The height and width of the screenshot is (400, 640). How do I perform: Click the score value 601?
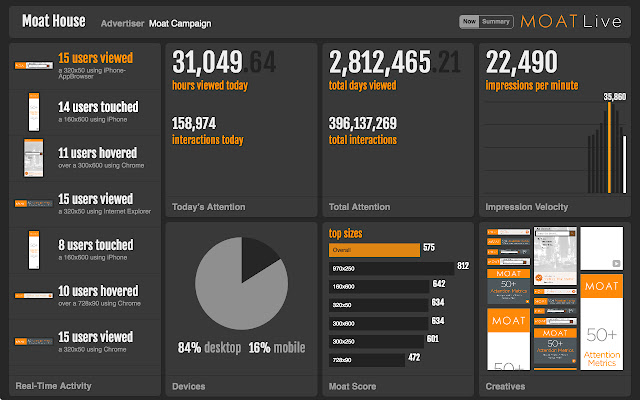433,339
